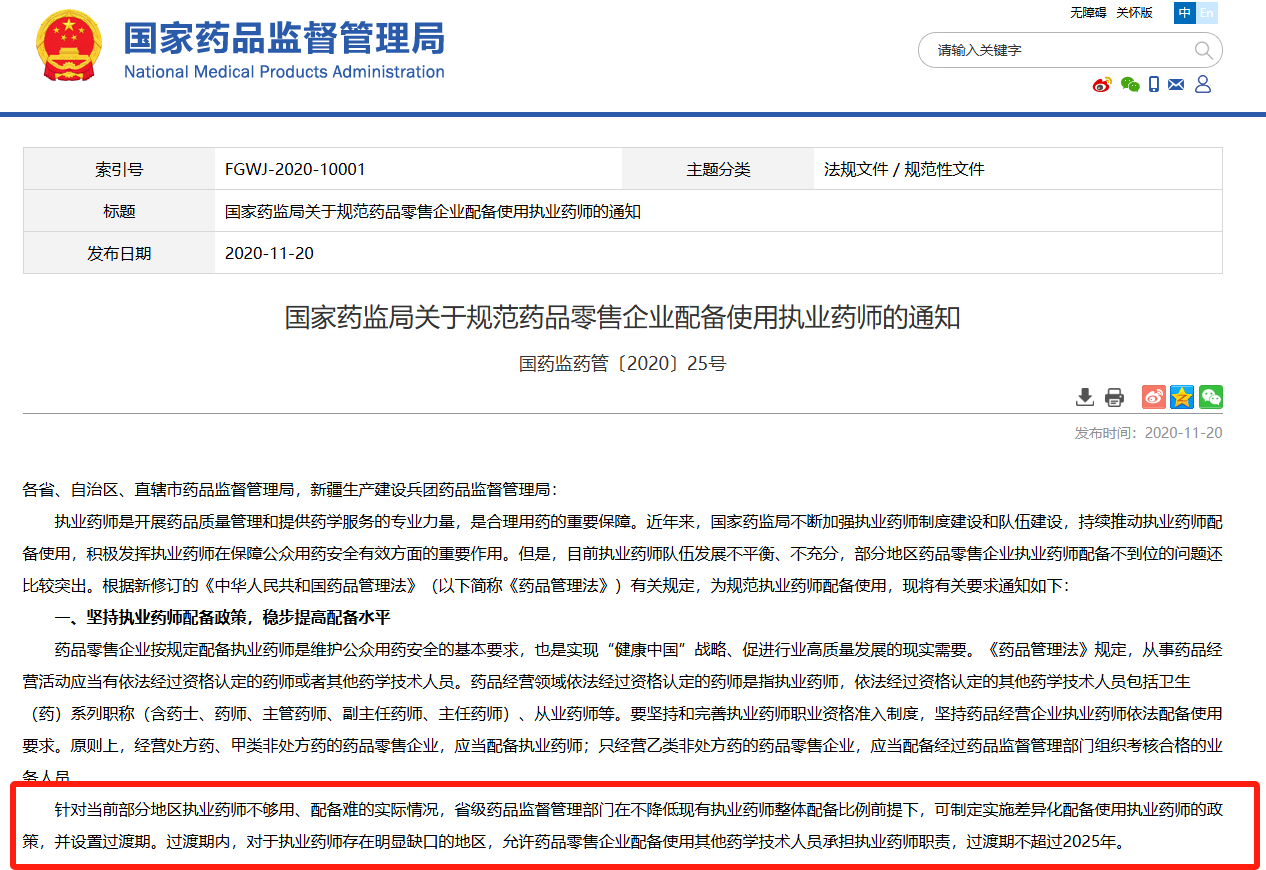Click the mobile phone icon in header

pyautogui.click(x=1154, y=85)
